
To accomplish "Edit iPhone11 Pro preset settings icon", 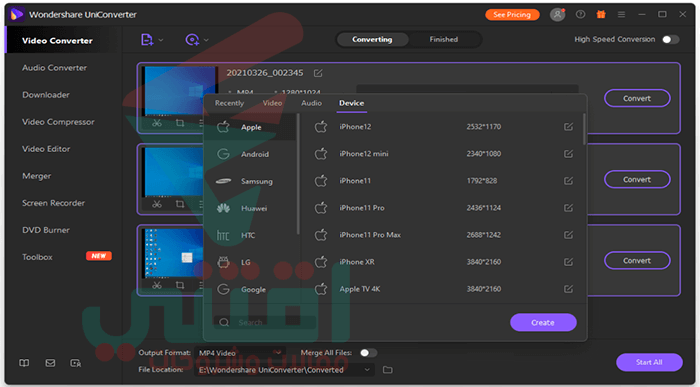I will coord(568,208).
